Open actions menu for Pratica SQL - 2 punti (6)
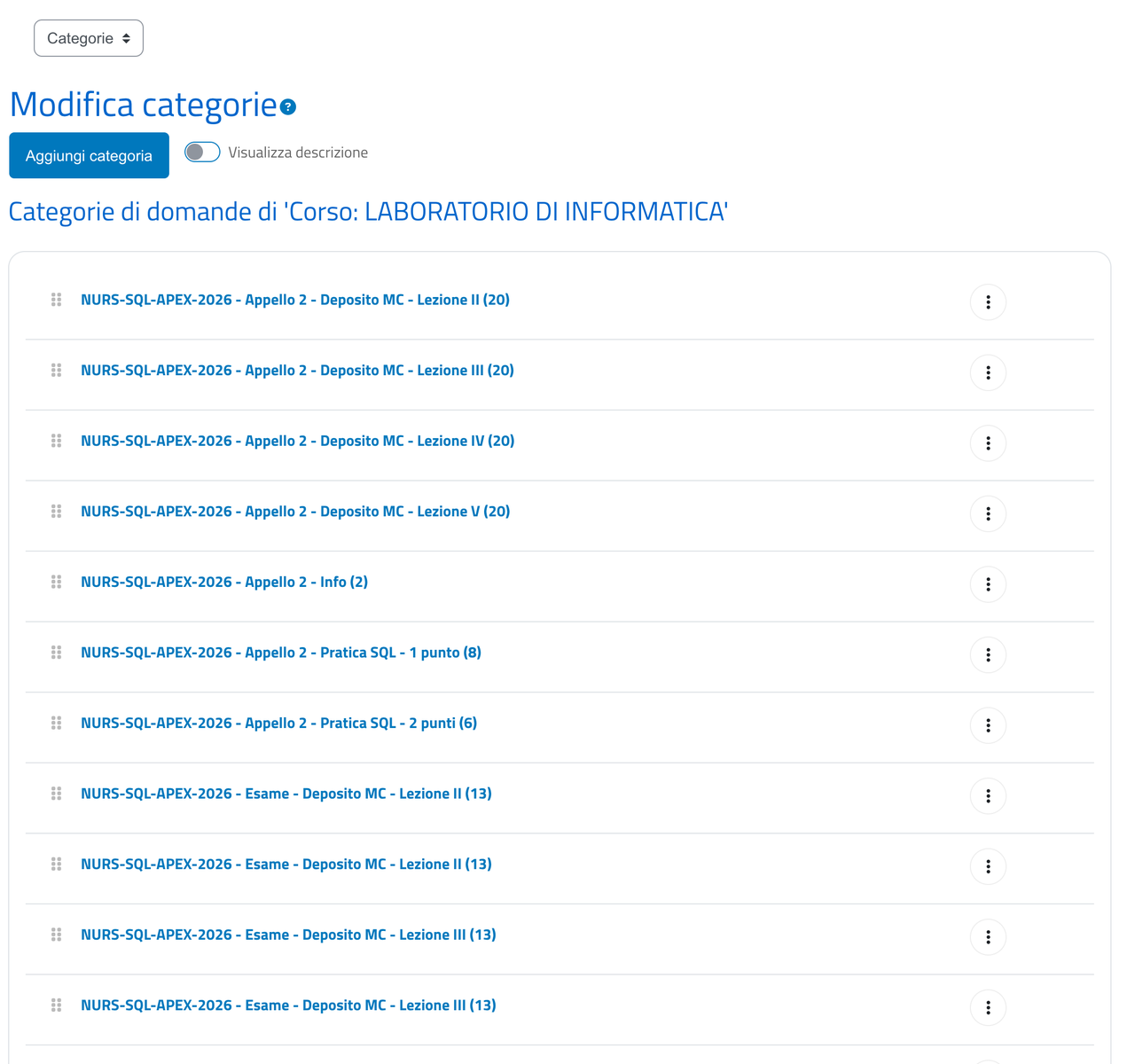Screen dimensions: 1135x1064 pos(988,725)
